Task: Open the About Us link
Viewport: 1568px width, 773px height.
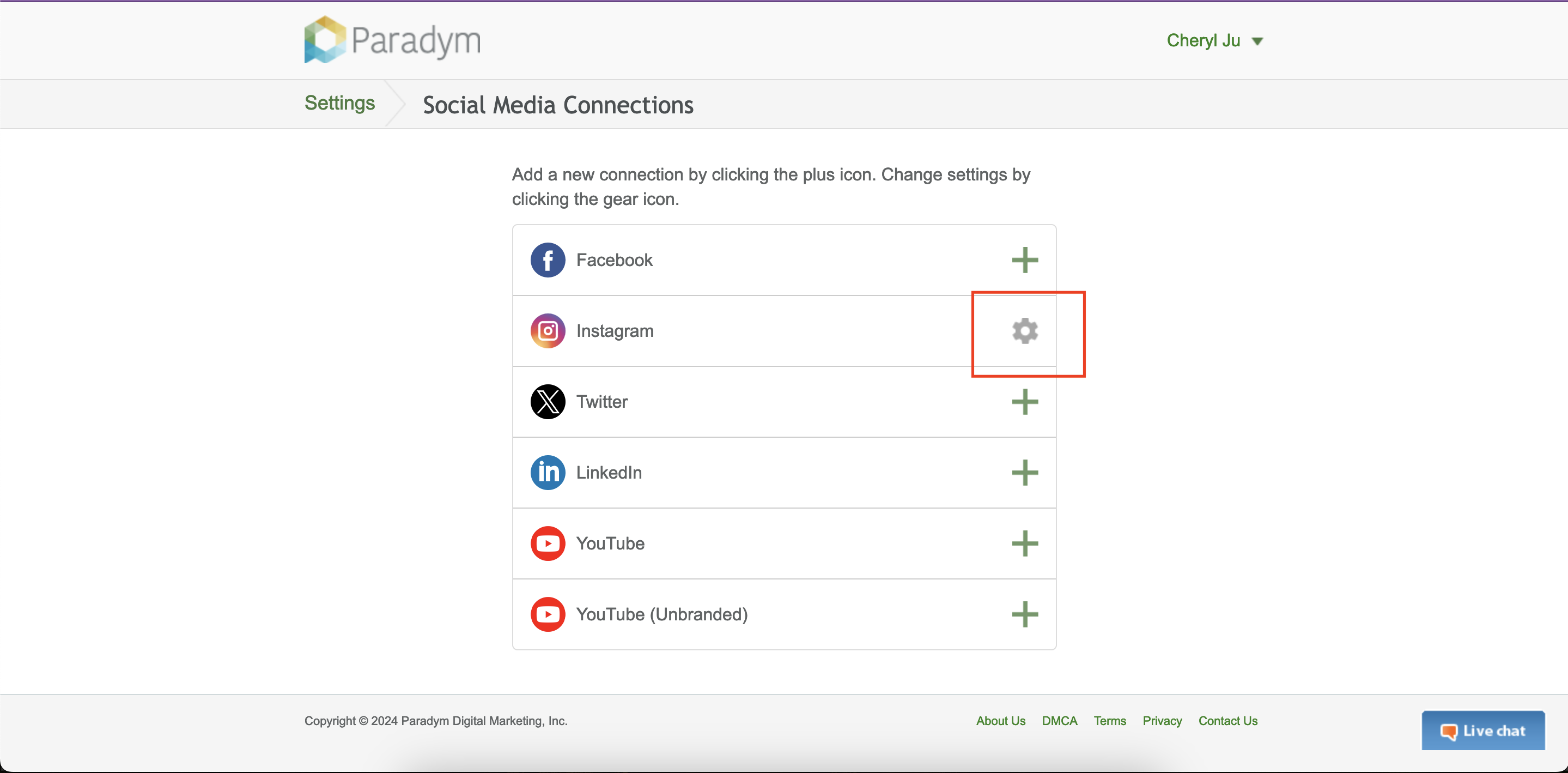Action: [x=1000, y=721]
